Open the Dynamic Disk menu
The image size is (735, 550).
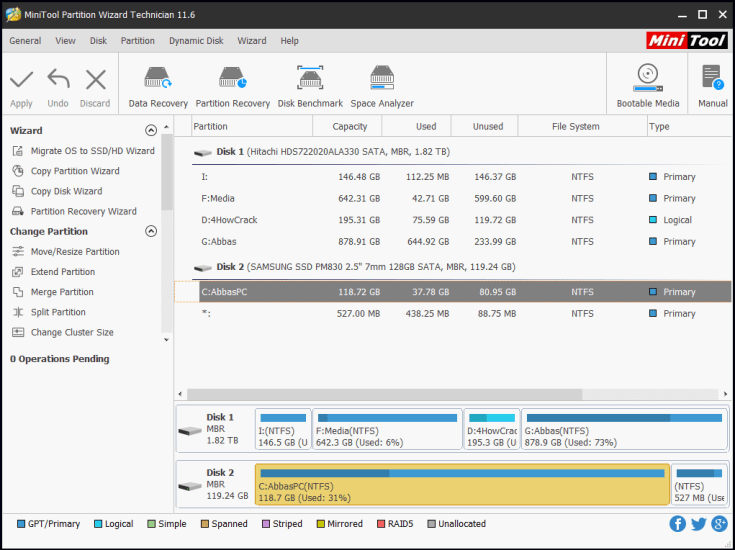click(x=196, y=41)
